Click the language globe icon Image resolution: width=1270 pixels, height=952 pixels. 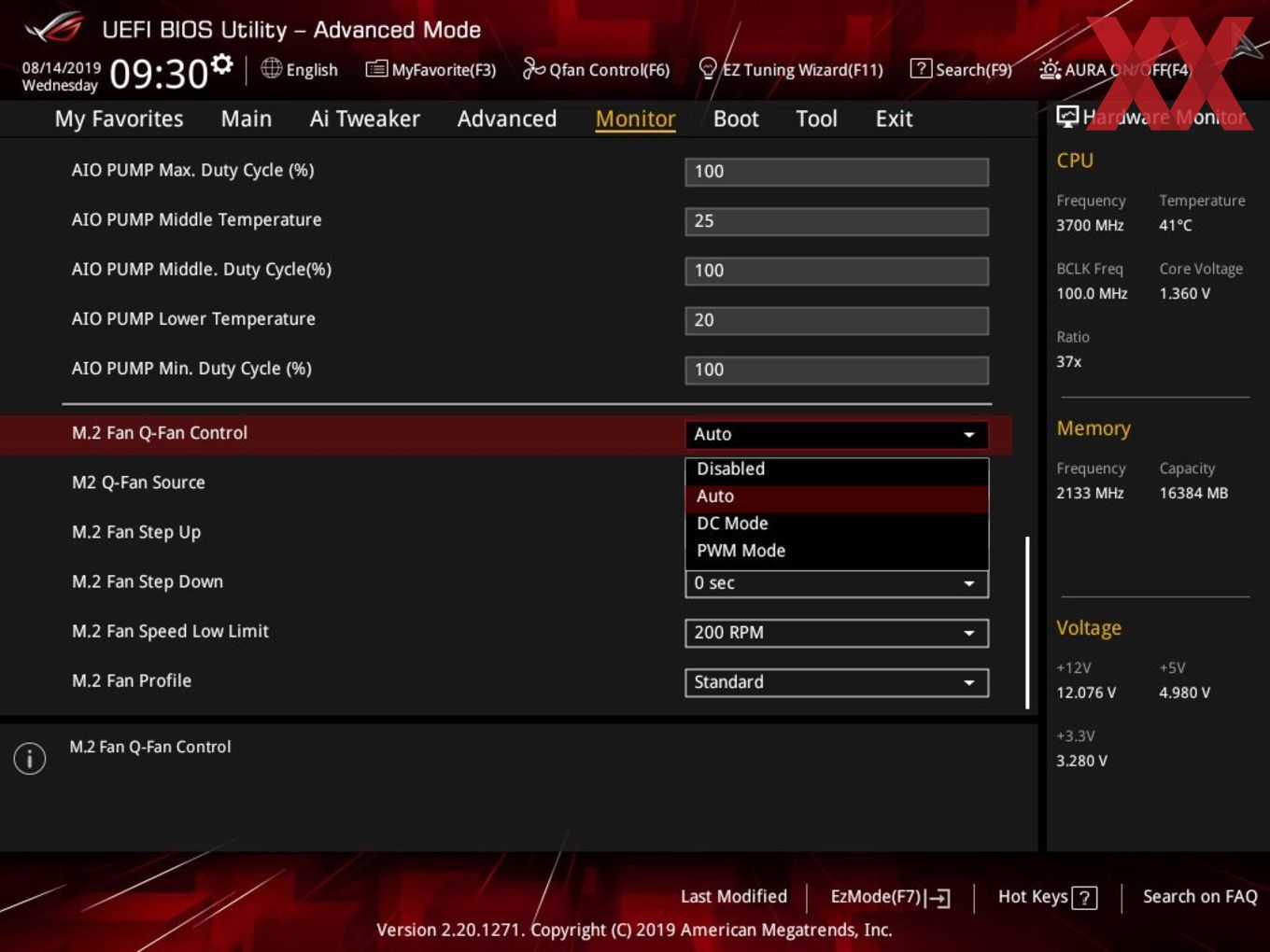272,68
